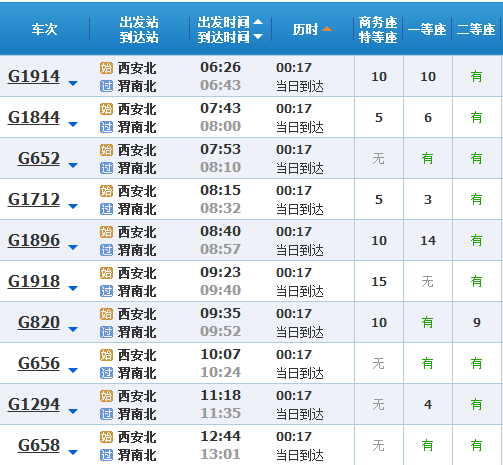Expand stop list arrow for G656
Viewport: 503px width, 465px height.
coord(73,370)
